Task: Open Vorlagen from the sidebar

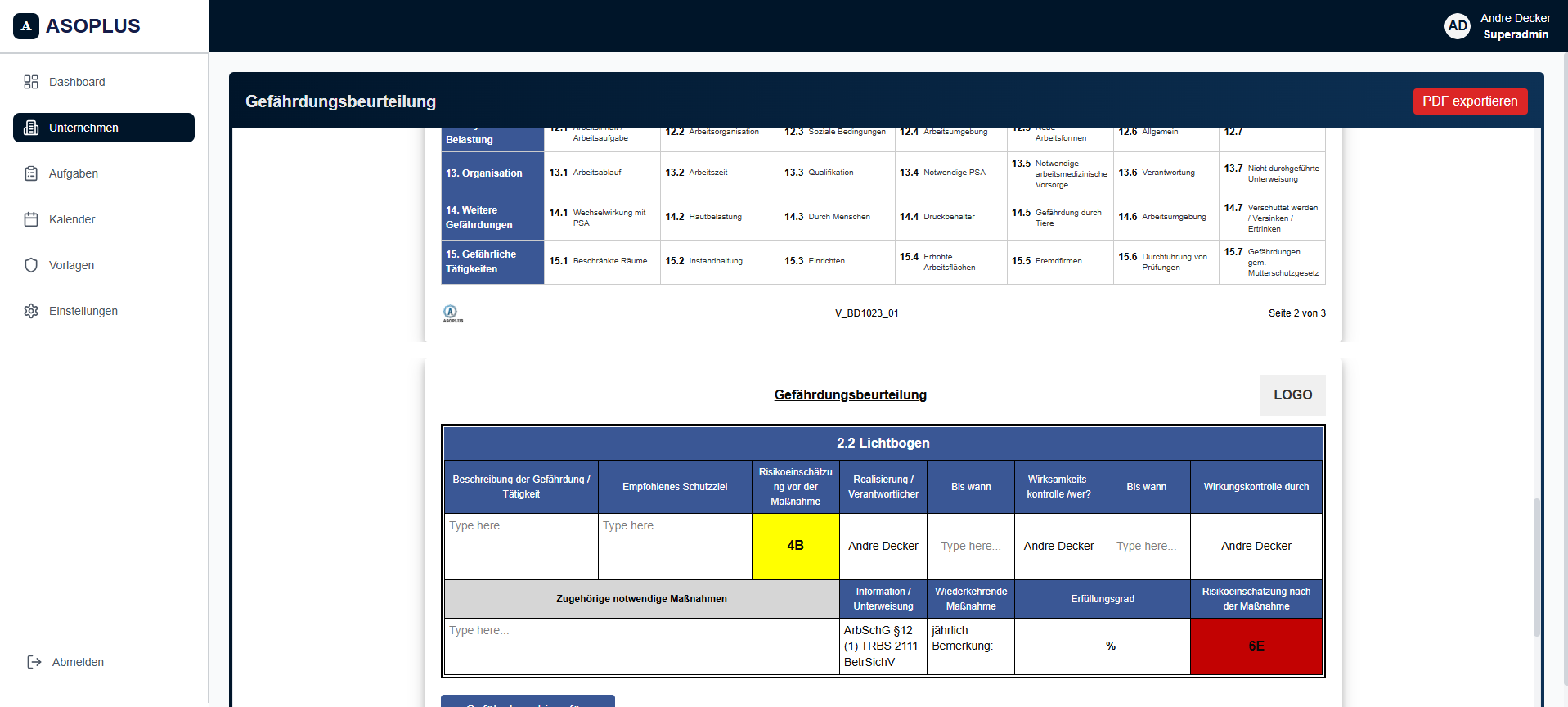Action: (104, 265)
